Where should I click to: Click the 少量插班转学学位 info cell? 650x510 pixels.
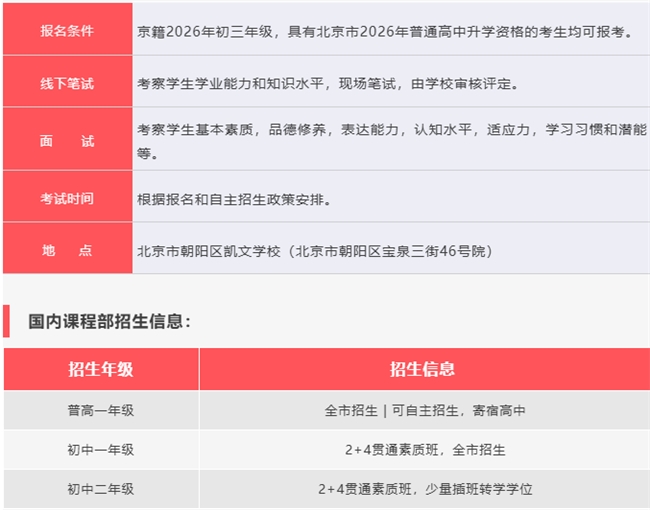(x=424, y=489)
